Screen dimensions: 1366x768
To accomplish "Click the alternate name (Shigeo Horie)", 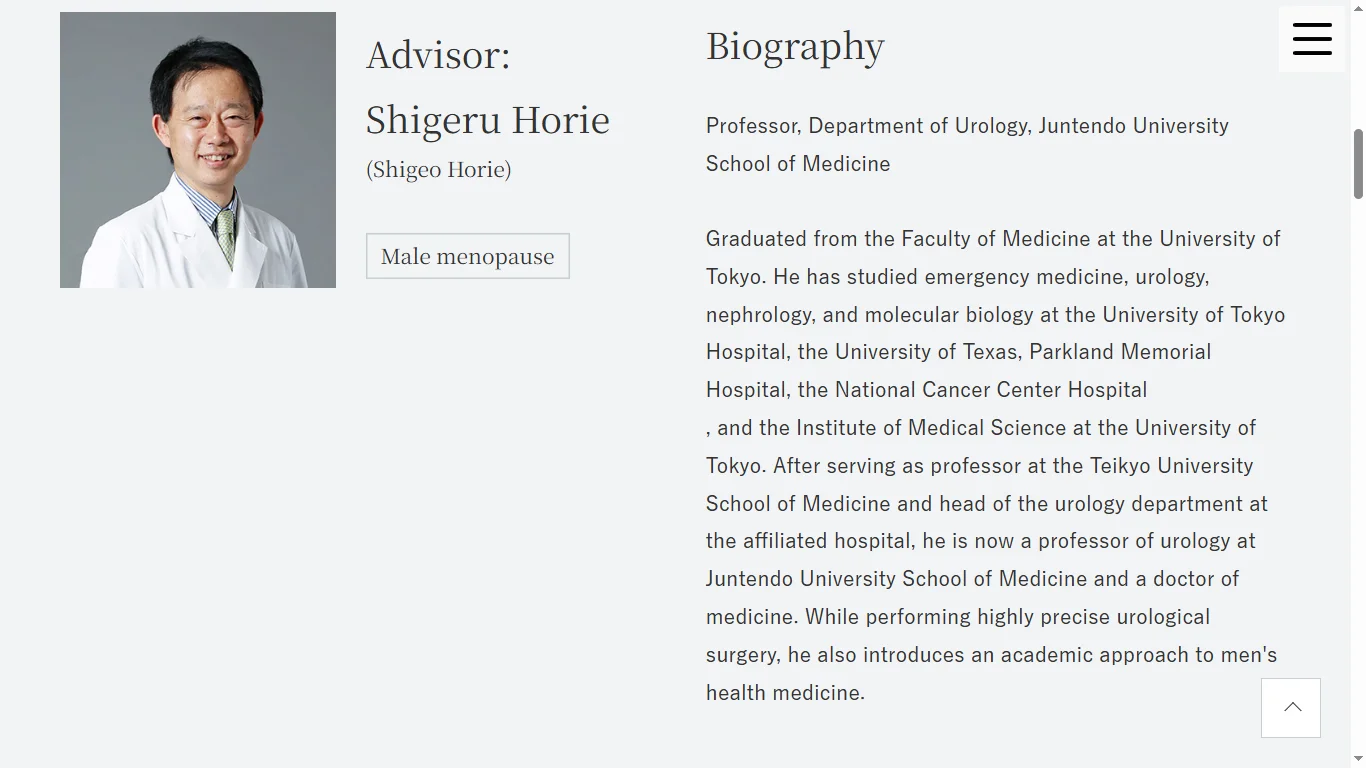I will pos(439,169).
